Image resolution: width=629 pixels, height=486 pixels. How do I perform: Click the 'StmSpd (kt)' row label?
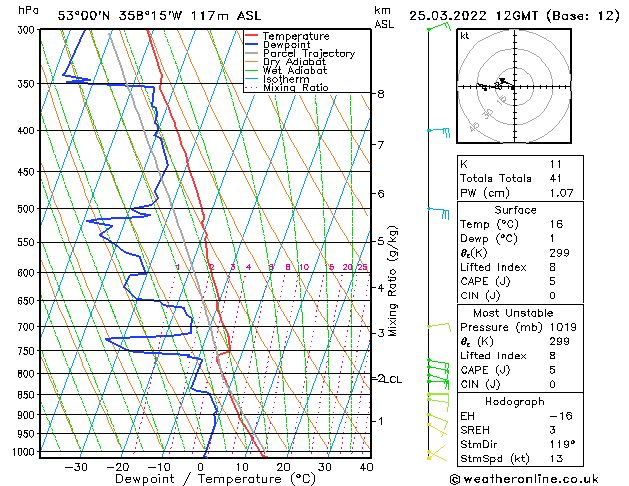click(495, 459)
